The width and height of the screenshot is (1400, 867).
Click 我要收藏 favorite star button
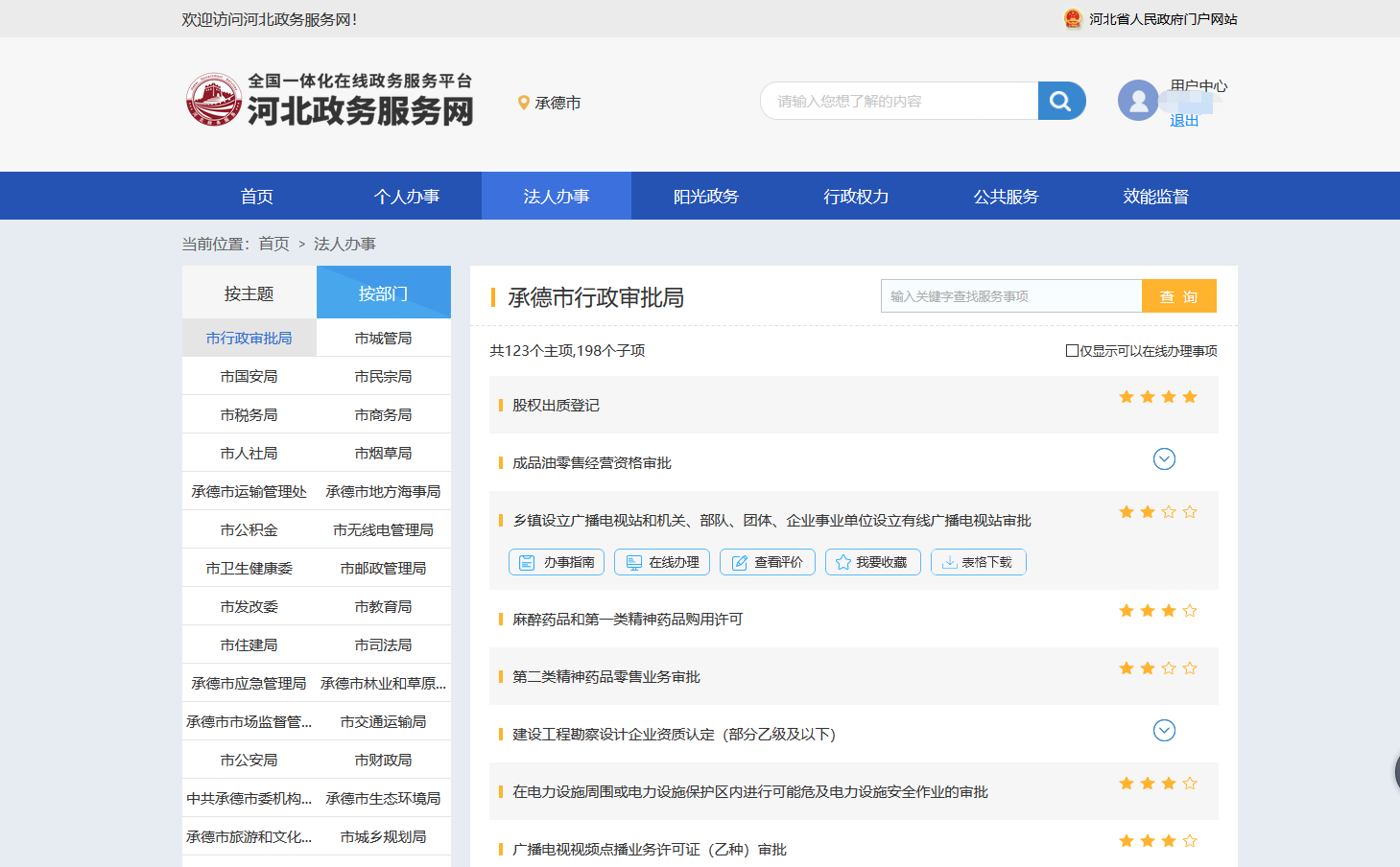tap(873, 562)
